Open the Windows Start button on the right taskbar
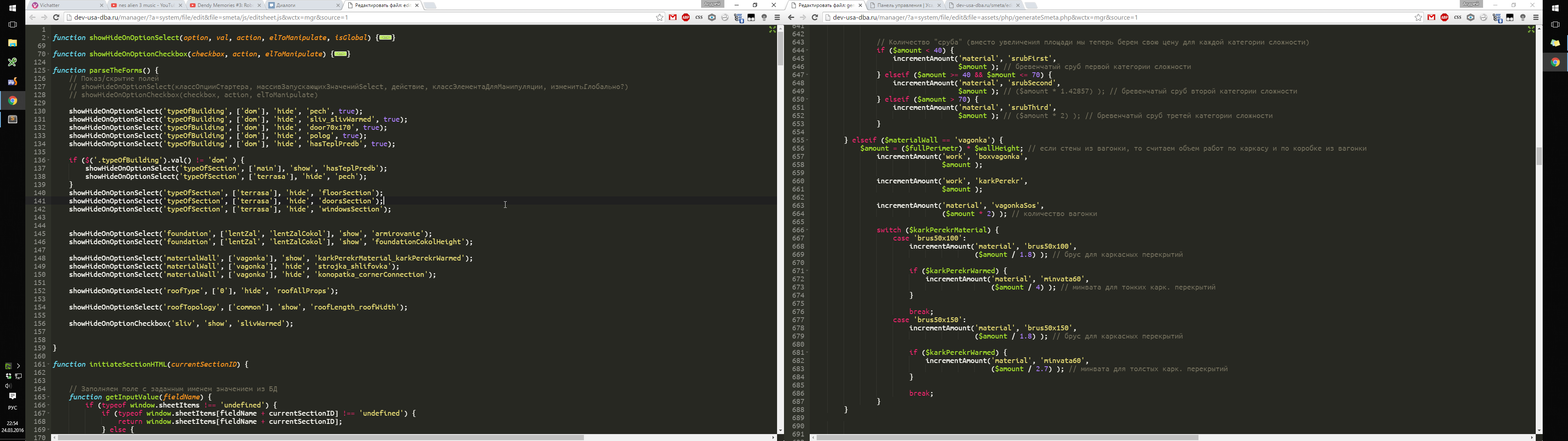Image resolution: width=1568 pixels, height=441 pixels. click(1555, 8)
